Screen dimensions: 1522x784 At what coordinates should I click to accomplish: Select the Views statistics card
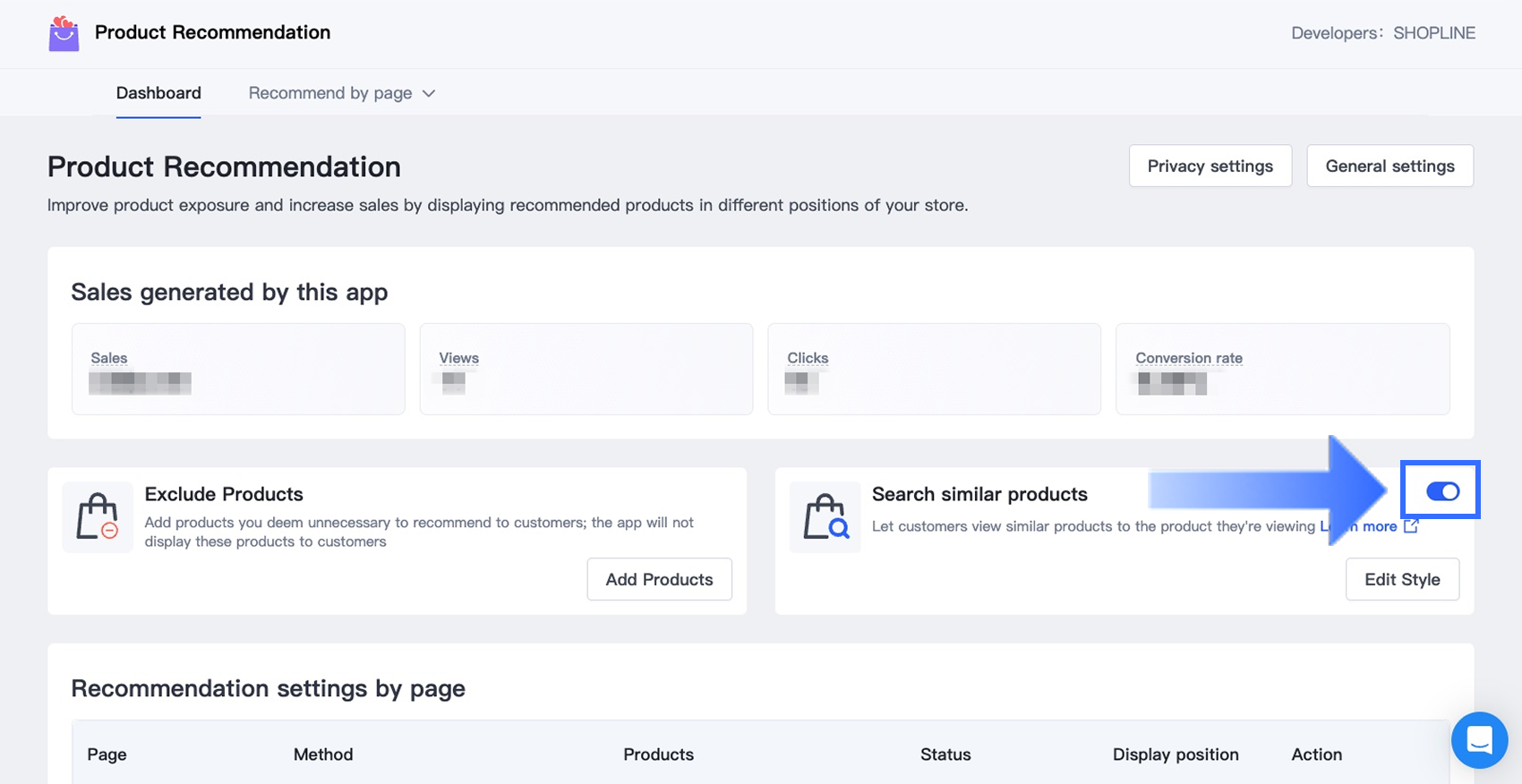pyautogui.click(x=586, y=369)
